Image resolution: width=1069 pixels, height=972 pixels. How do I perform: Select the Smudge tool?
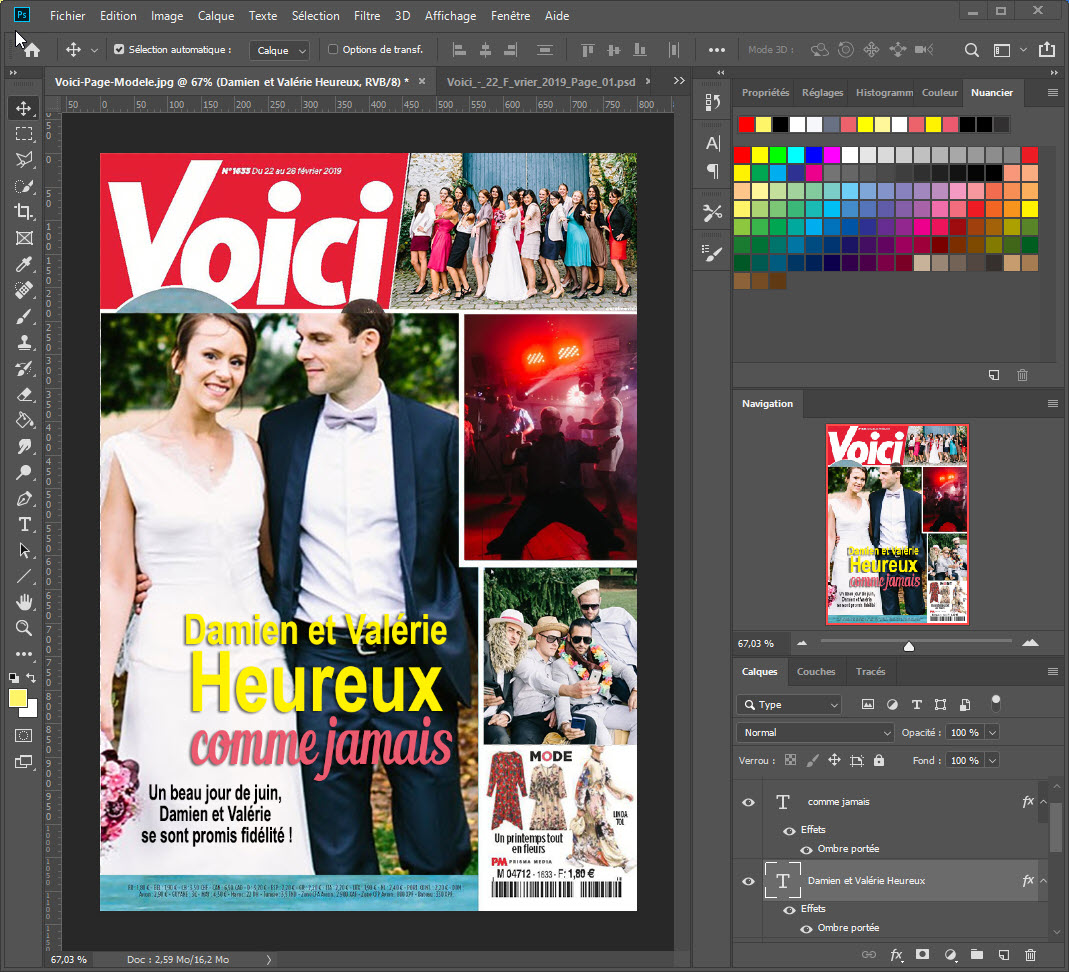[24, 446]
